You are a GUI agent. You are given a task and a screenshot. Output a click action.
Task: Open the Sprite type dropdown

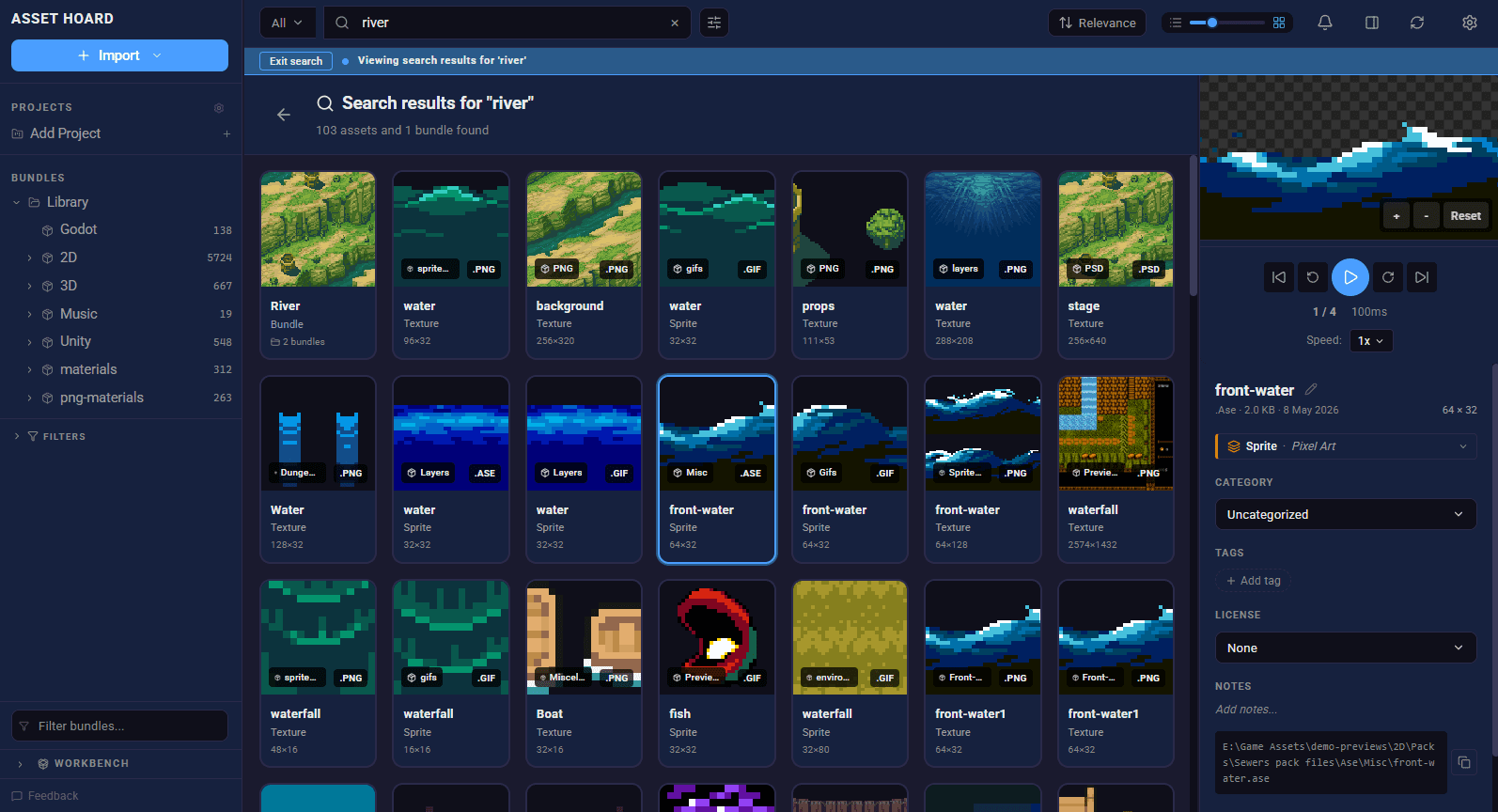(1346, 446)
